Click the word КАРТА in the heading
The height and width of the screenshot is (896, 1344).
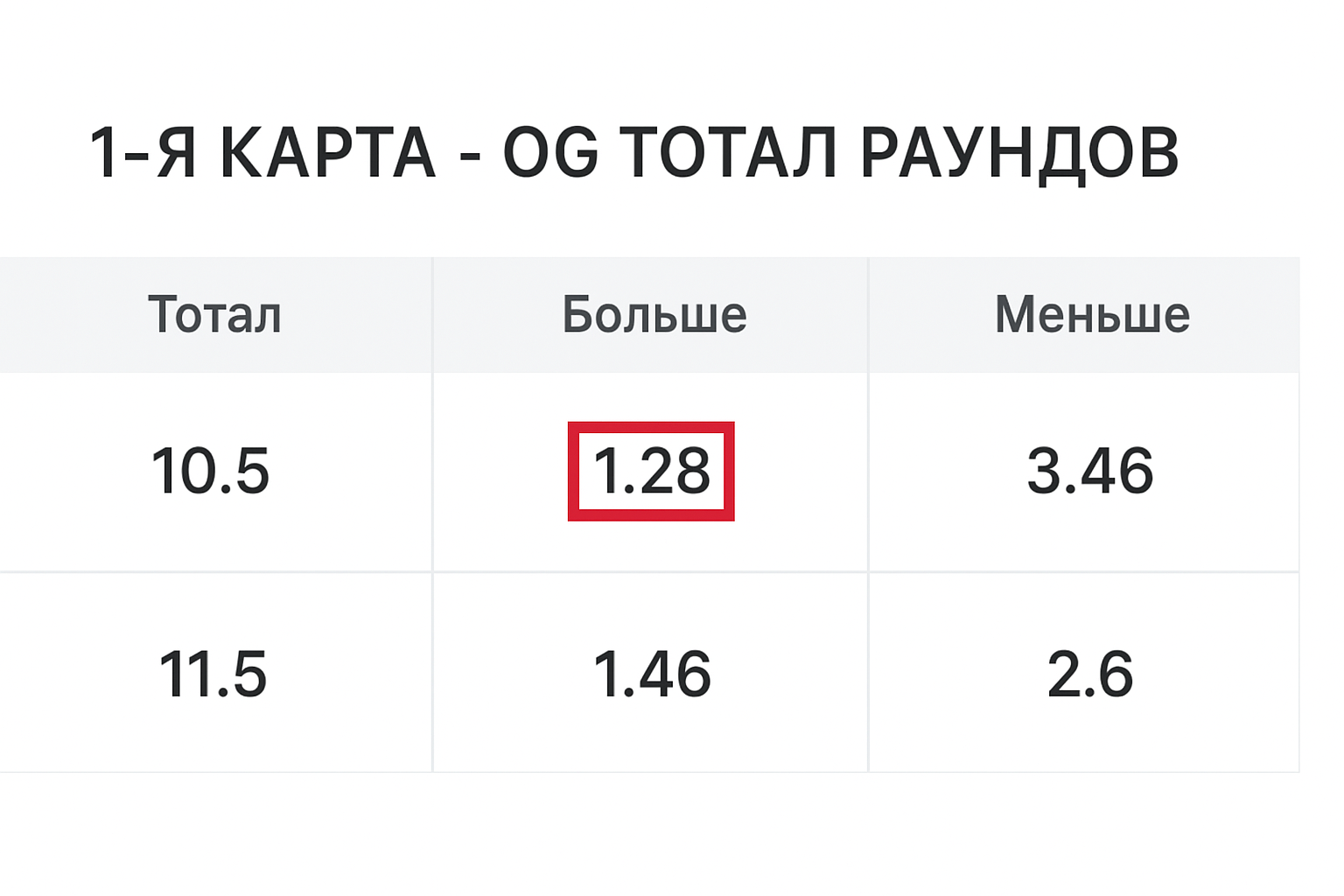click(327, 153)
